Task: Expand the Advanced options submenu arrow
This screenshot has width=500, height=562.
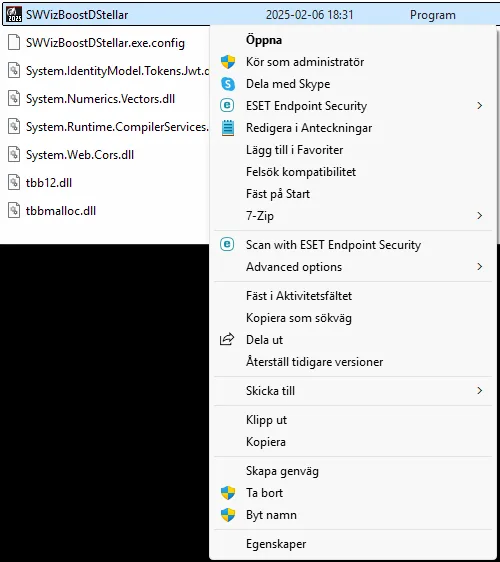Action: [480, 266]
